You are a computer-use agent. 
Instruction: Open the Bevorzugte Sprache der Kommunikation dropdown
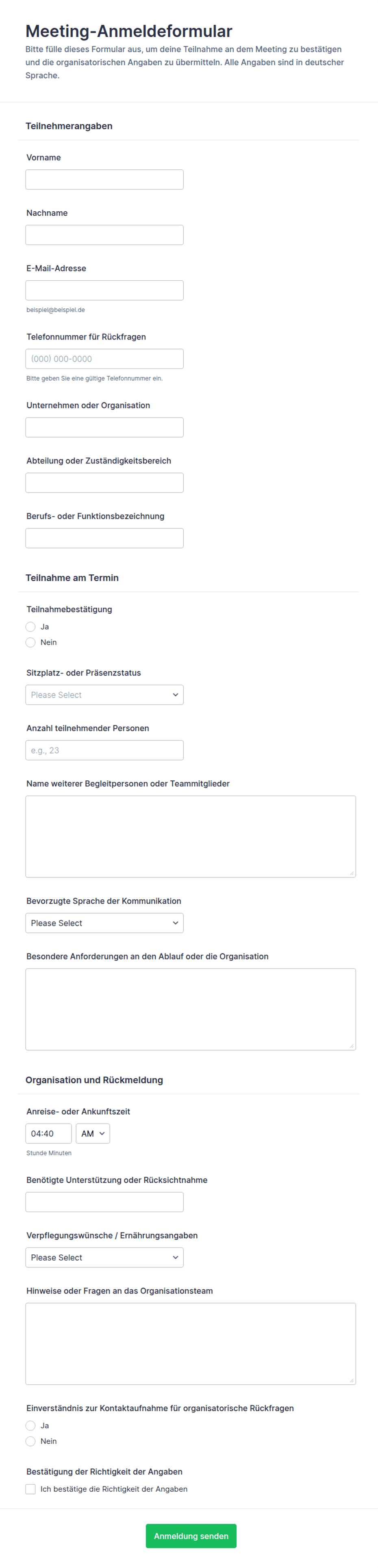coord(104,923)
